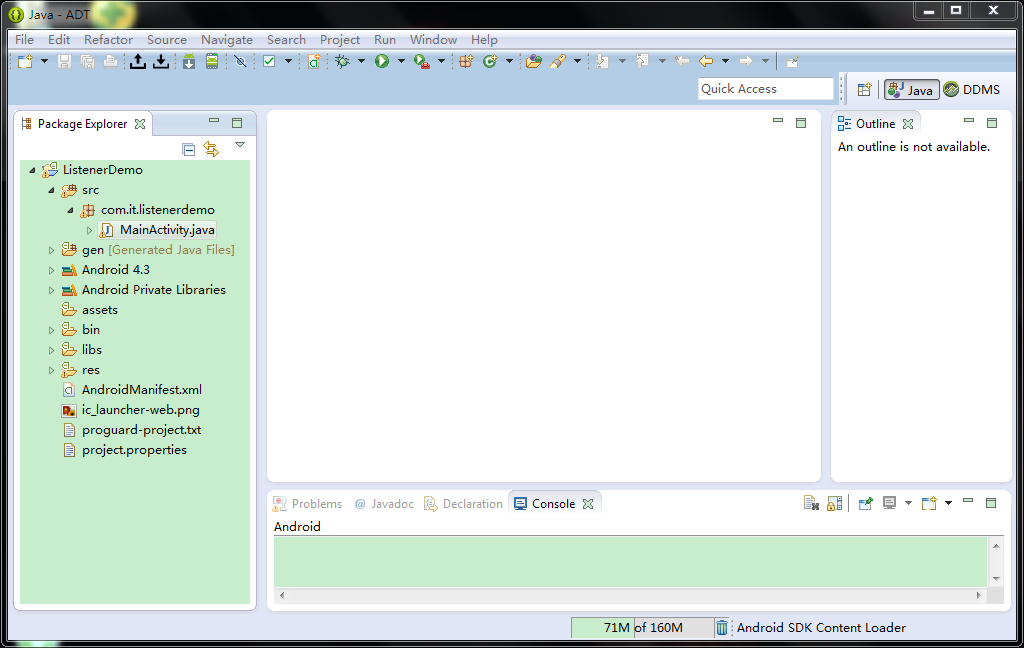Switch to the Problems tab
This screenshot has width=1024, height=648.
308,504
